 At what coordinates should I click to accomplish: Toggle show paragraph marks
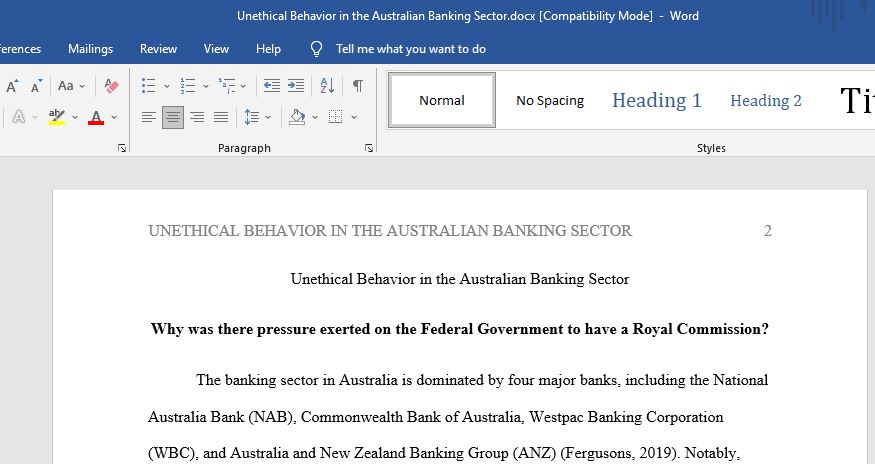(358, 86)
